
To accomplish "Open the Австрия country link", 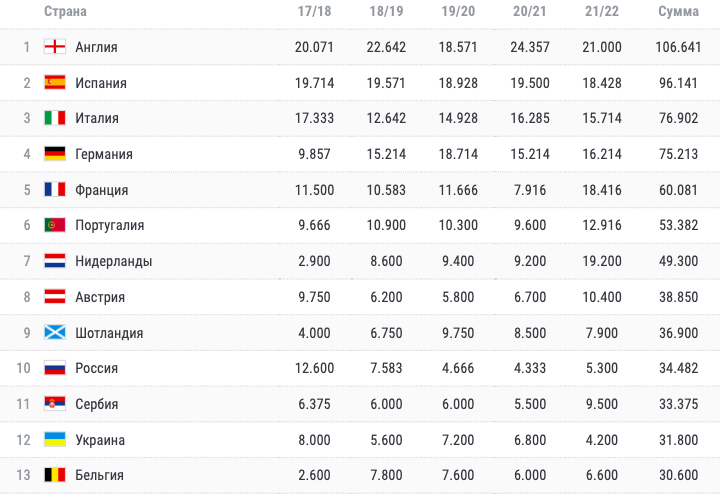I will 100,297.
